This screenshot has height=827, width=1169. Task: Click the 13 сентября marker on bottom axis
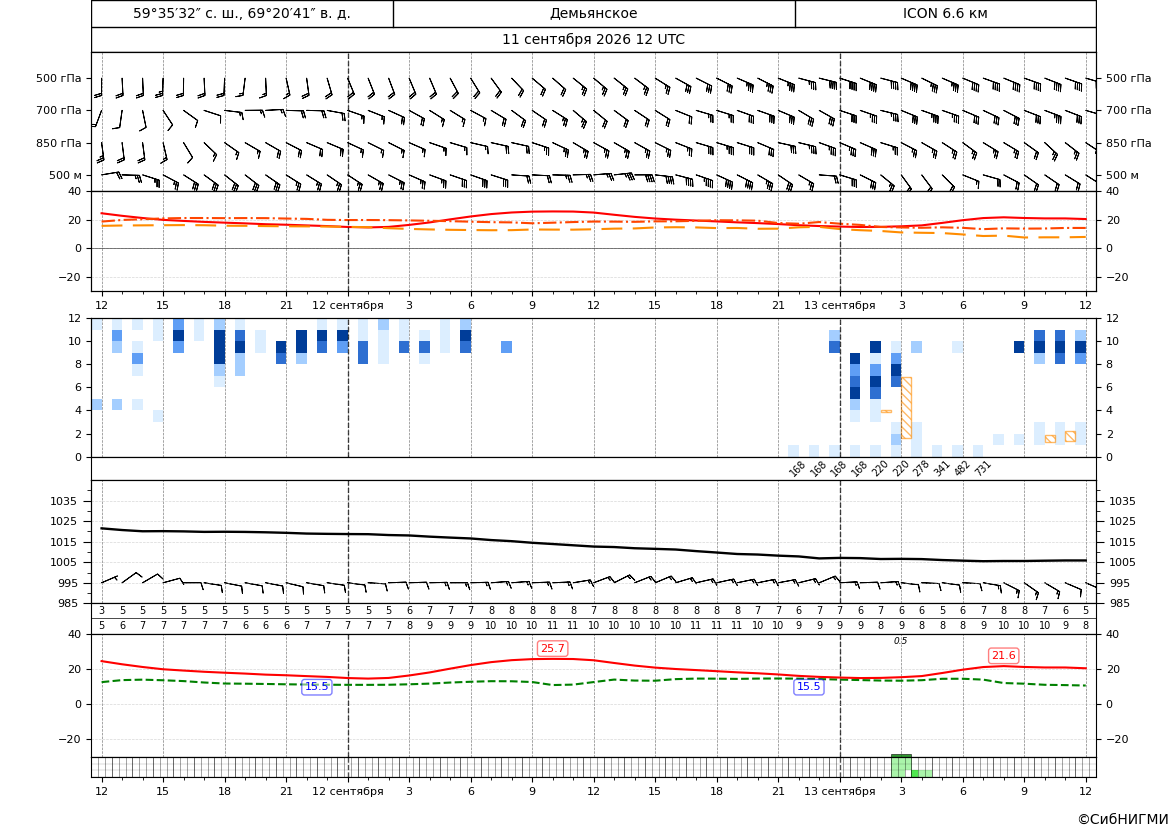[839, 791]
